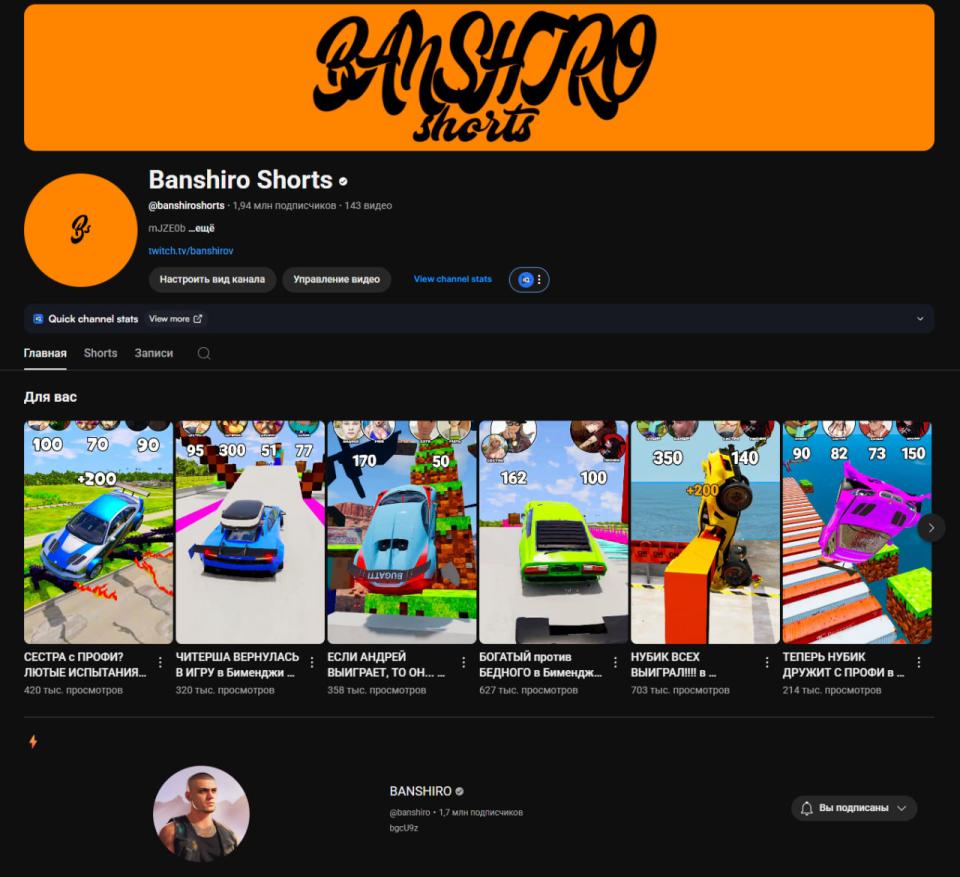Open the НУБИК ВСЕХ ВЫИГРАЛ video thumbnail
This screenshot has height=877, width=960.
pyautogui.click(x=705, y=532)
